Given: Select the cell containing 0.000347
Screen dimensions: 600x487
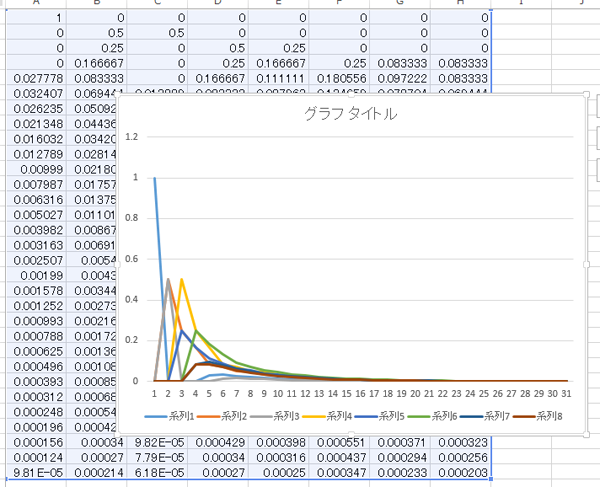Looking at the screenshot, I should pos(339,473).
